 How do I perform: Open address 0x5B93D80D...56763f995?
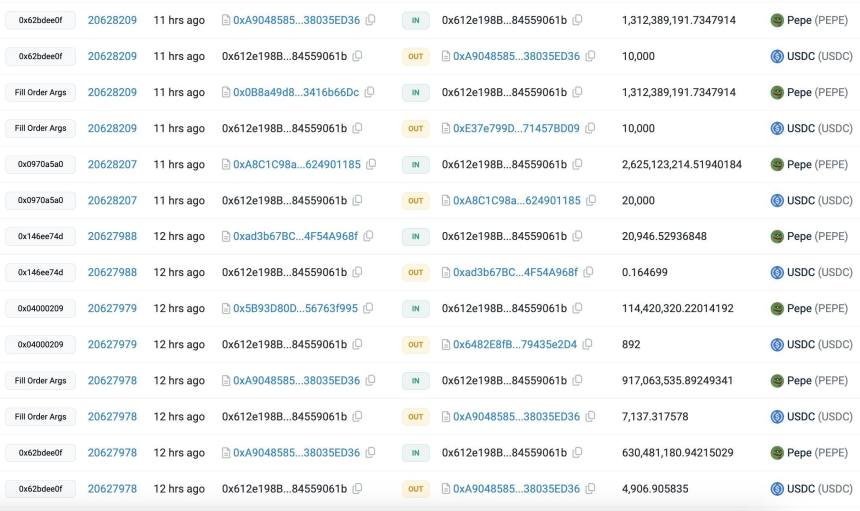click(x=295, y=308)
